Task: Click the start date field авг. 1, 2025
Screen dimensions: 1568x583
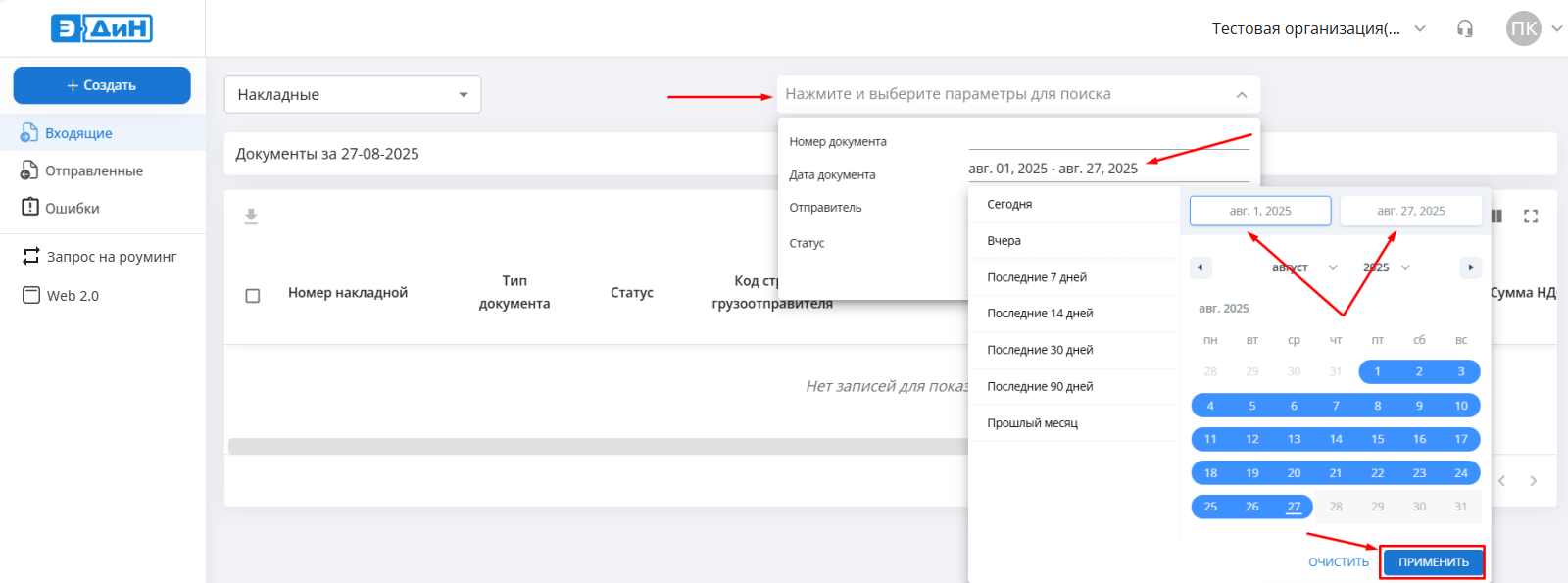Action: coord(1260,211)
